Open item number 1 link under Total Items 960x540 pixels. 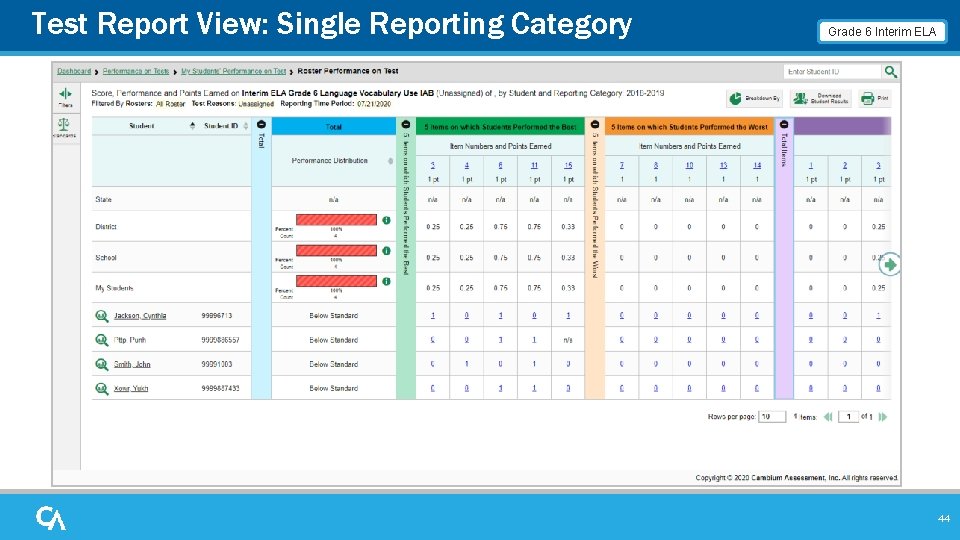click(811, 165)
